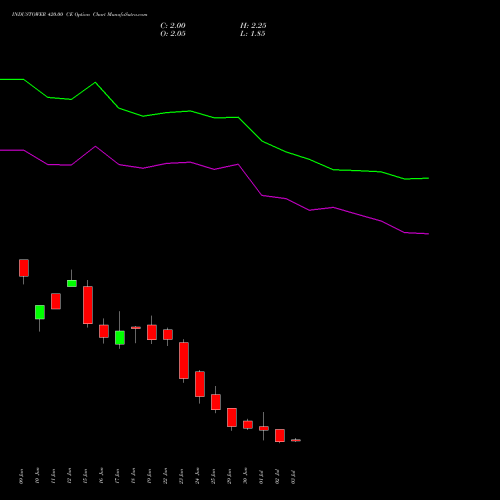This screenshot has height=500, width=500.
Task: Click the "17 Jun" date label
Action: pos(118,476)
